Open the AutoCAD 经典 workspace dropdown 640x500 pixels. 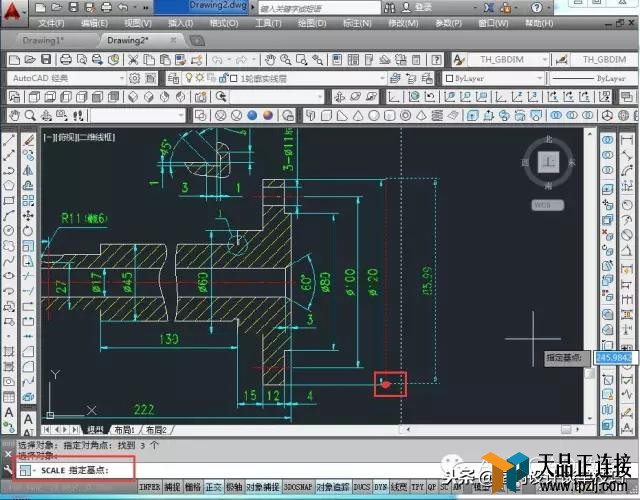coord(67,78)
